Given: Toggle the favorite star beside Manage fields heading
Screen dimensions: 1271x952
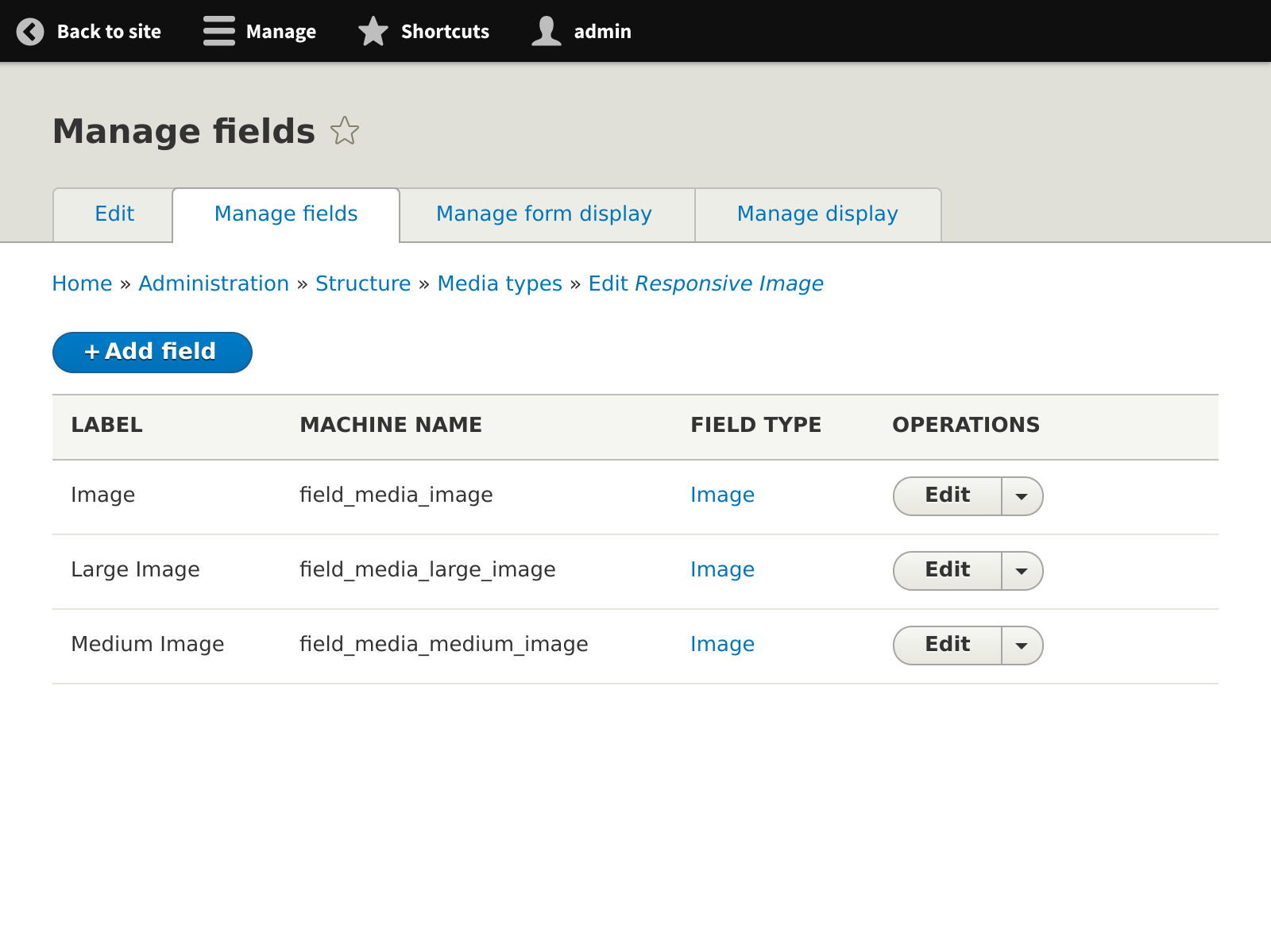Looking at the screenshot, I should [345, 130].
